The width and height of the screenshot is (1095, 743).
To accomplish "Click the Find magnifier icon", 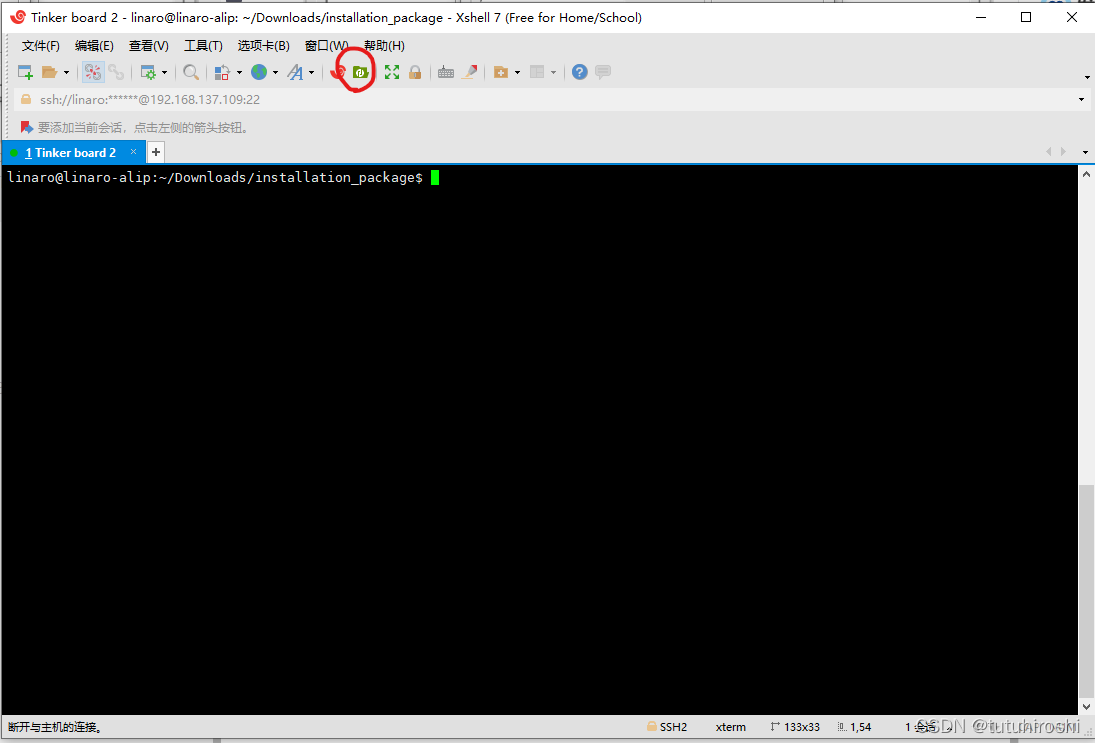I will coord(191,72).
